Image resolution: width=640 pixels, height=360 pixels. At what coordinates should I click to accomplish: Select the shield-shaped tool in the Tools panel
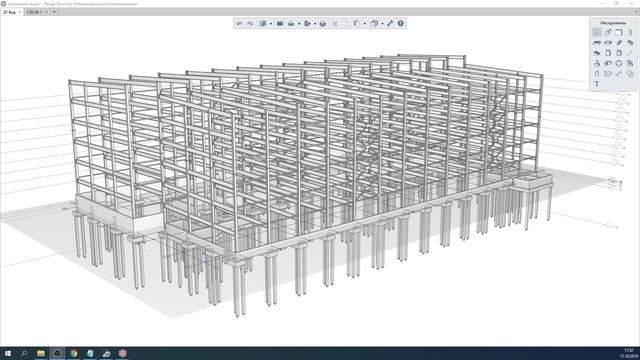619,63
